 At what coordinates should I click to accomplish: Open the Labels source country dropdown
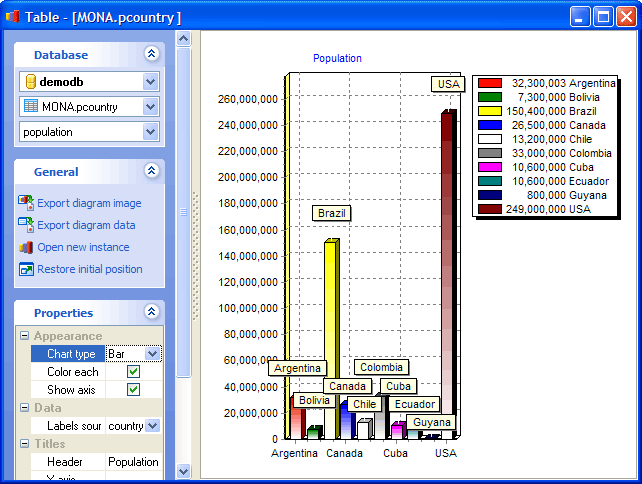[x=152, y=426]
